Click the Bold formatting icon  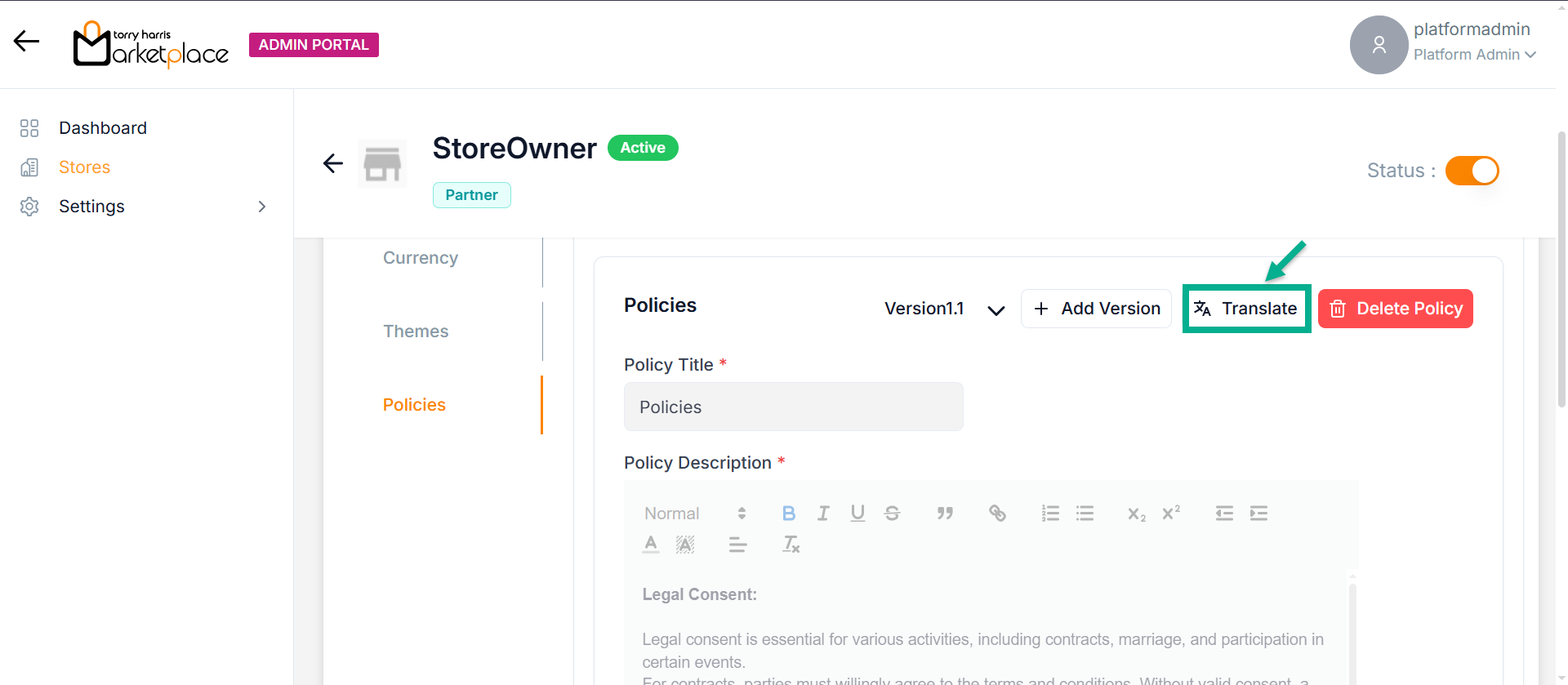(788, 514)
